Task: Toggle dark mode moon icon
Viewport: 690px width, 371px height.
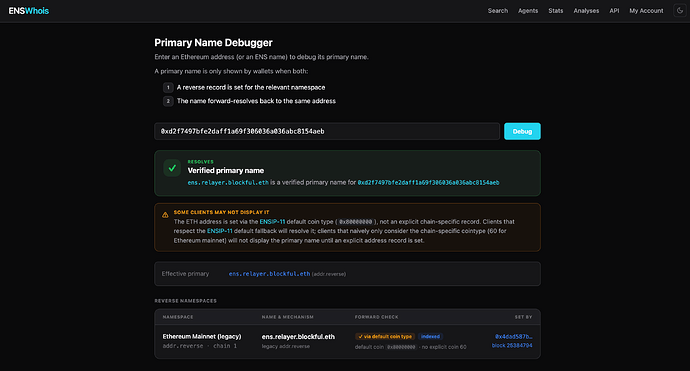Action: point(680,11)
